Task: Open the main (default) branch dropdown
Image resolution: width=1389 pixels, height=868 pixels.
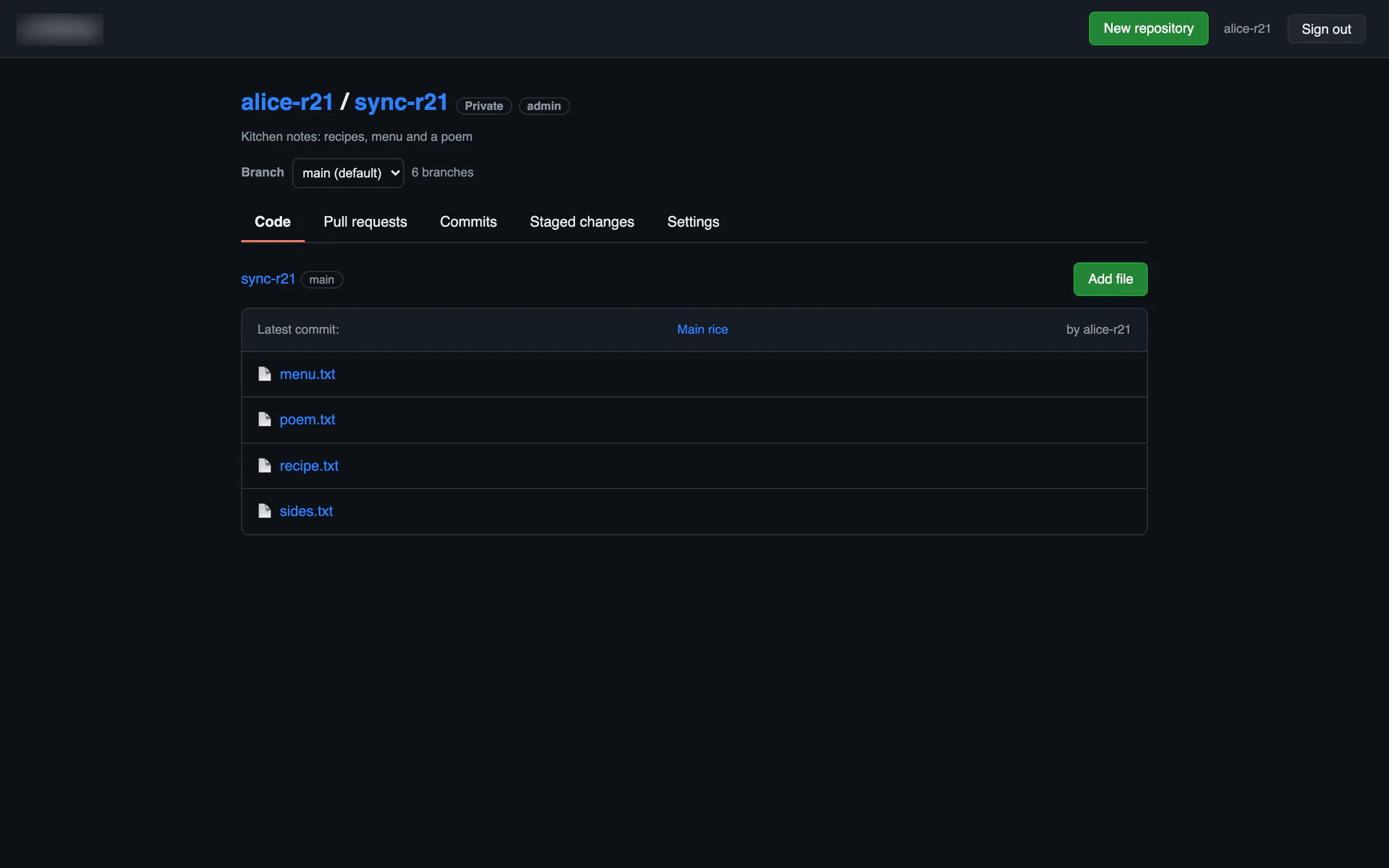Action: [348, 173]
